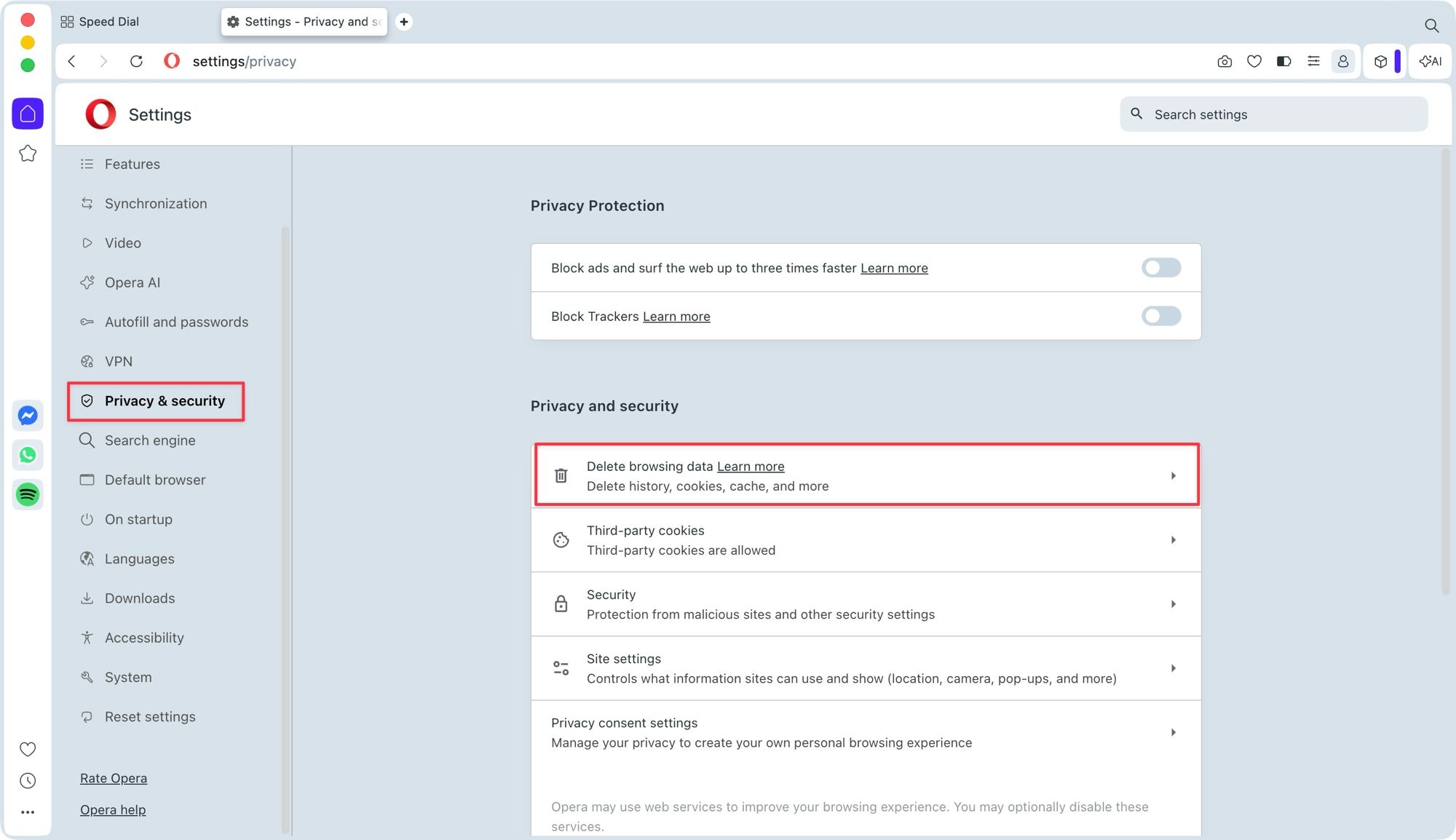
Task: Open Features settings section
Action: coord(132,164)
